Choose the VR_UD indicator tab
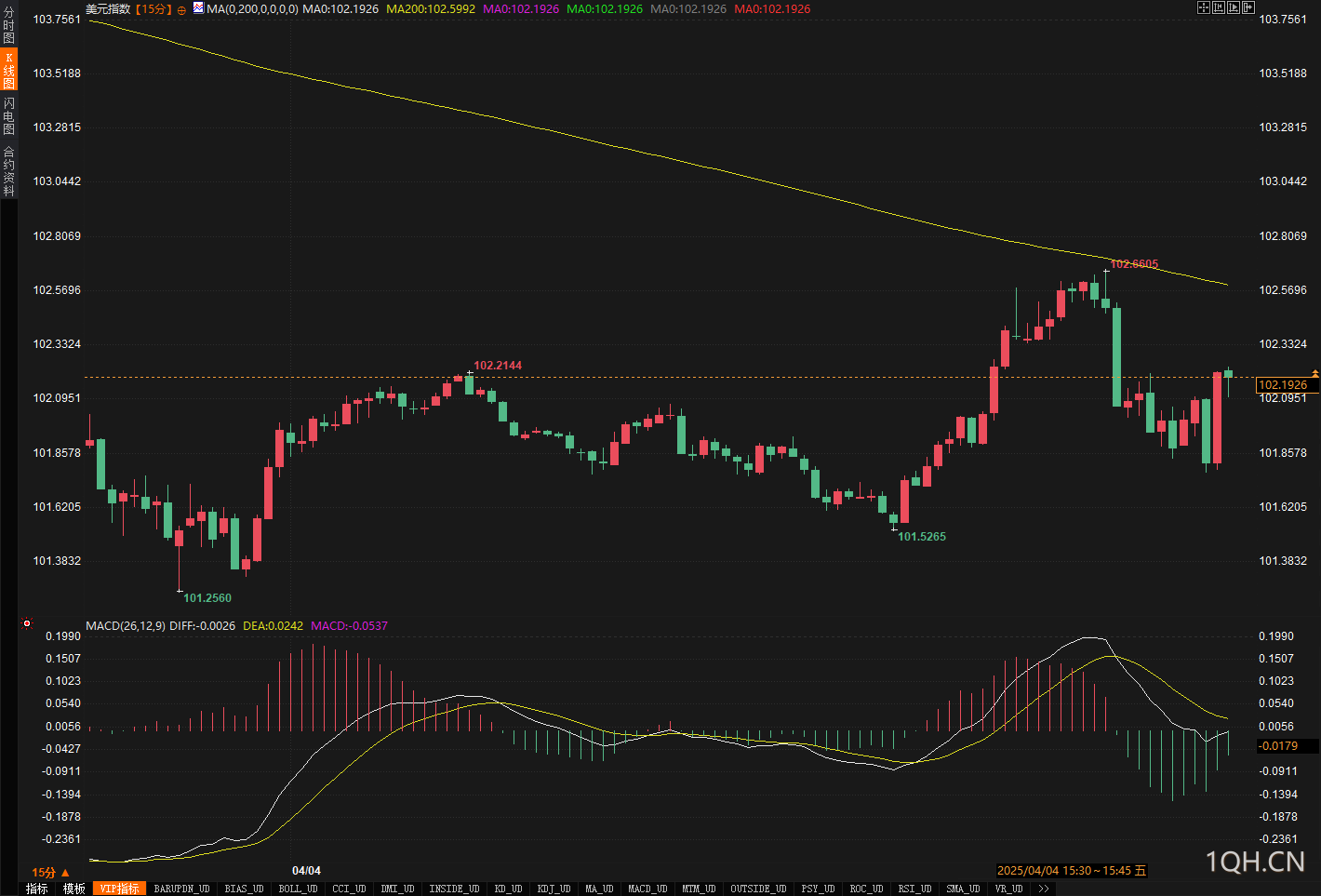Viewport: 1321px width, 896px height. point(1008,889)
